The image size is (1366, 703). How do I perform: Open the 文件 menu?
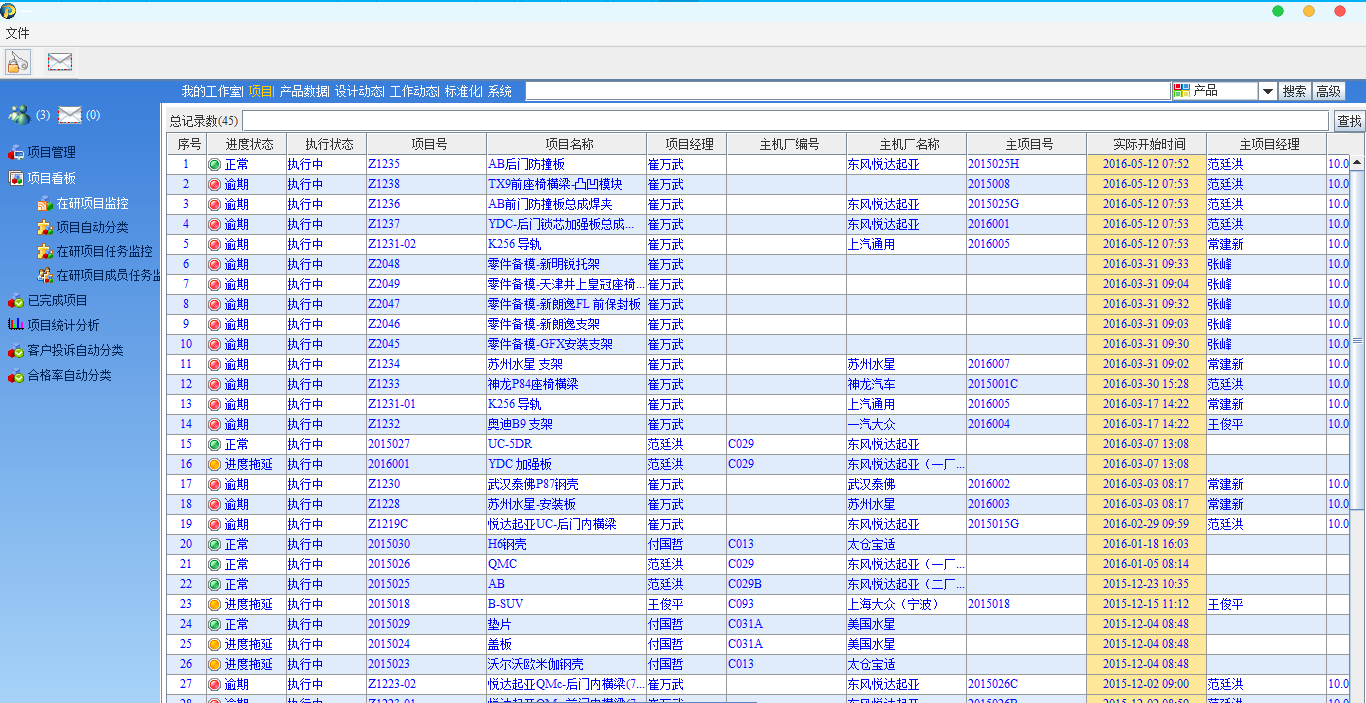tap(17, 33)
